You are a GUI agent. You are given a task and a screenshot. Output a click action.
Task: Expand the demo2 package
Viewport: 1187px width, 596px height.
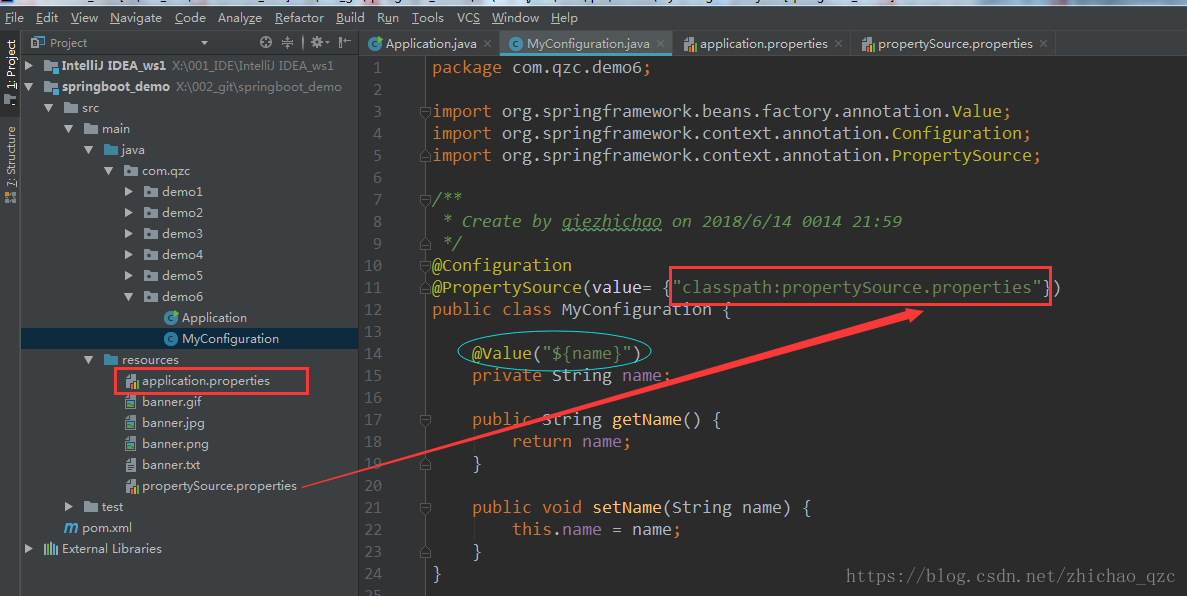(129, 213)
